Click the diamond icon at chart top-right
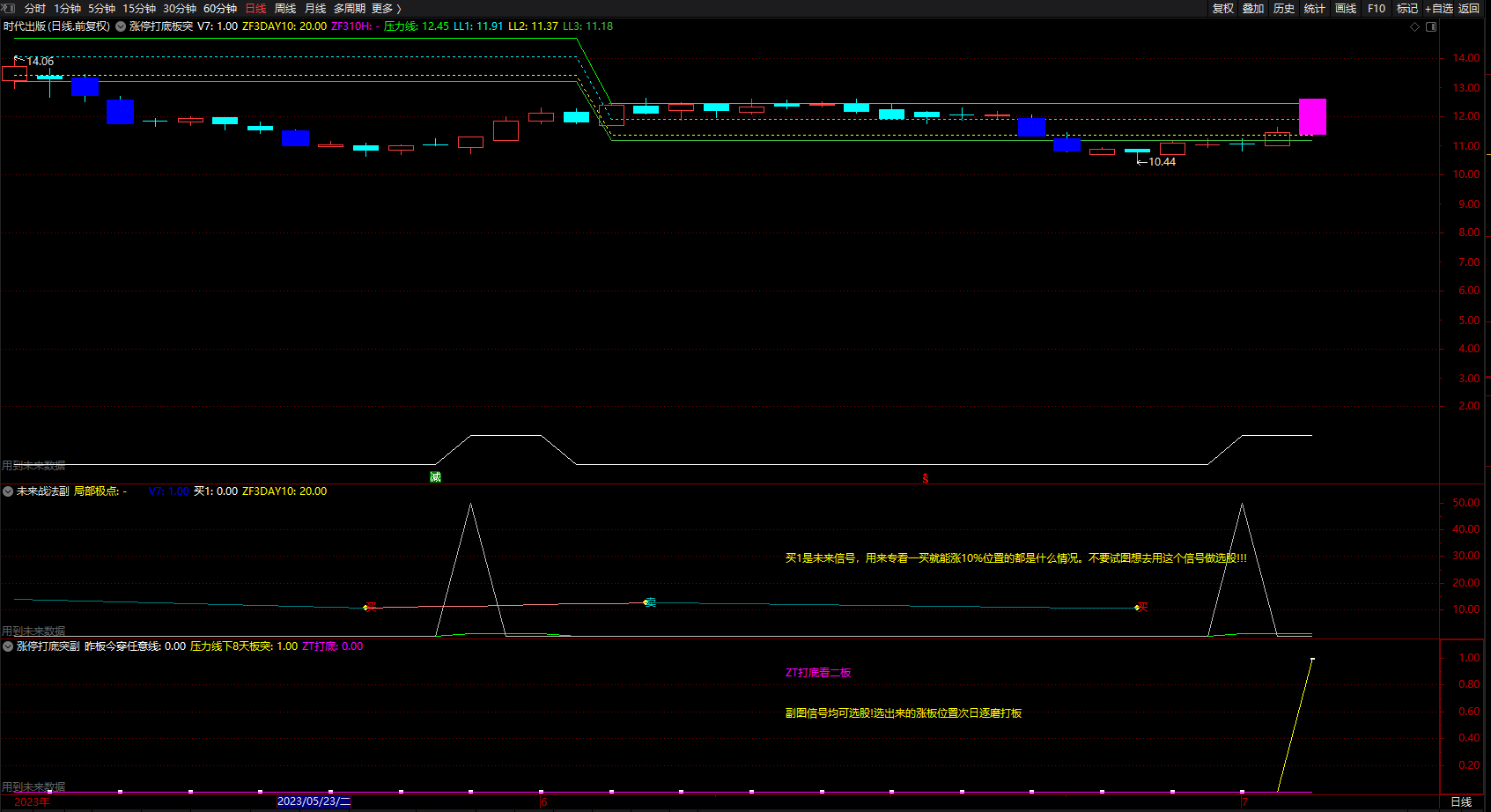 pos(1415,26)
